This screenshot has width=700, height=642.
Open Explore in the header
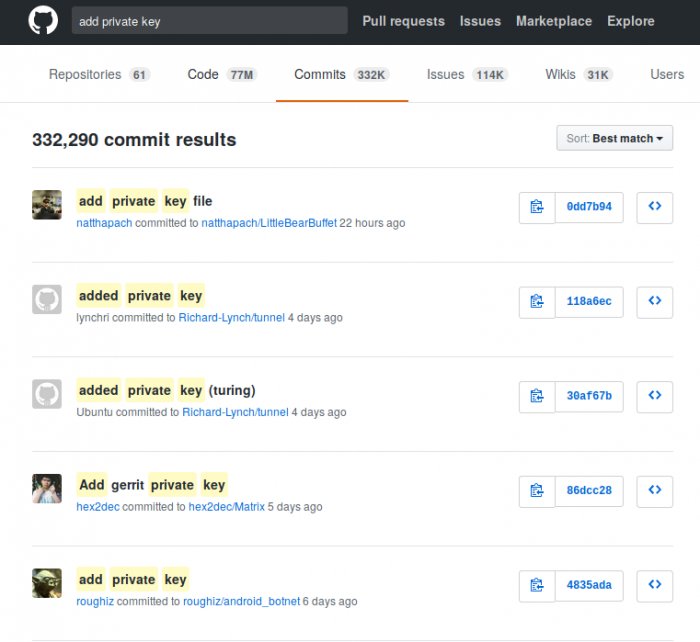click(631, 21)
